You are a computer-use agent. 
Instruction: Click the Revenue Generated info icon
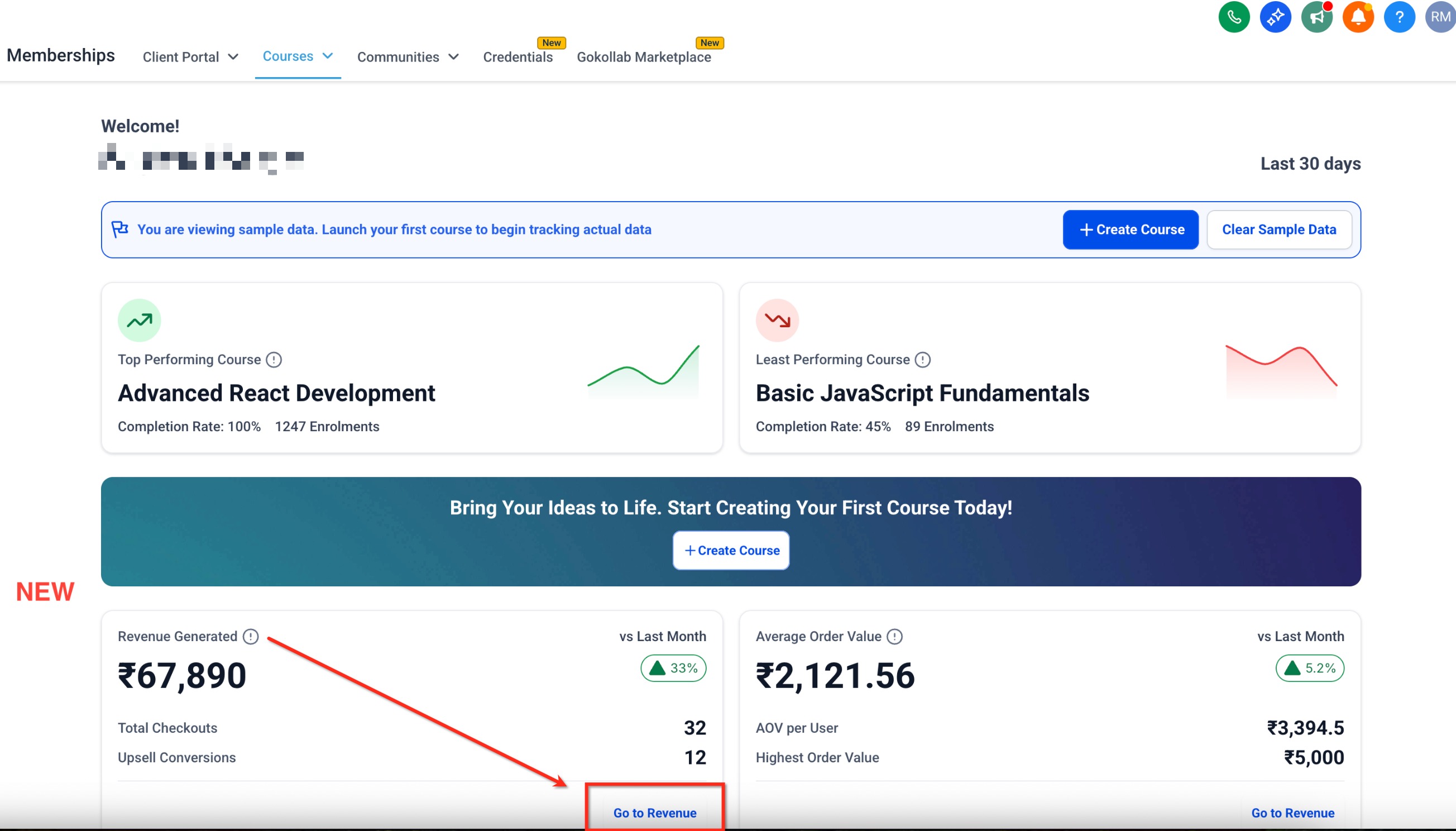tap(251, 637)
